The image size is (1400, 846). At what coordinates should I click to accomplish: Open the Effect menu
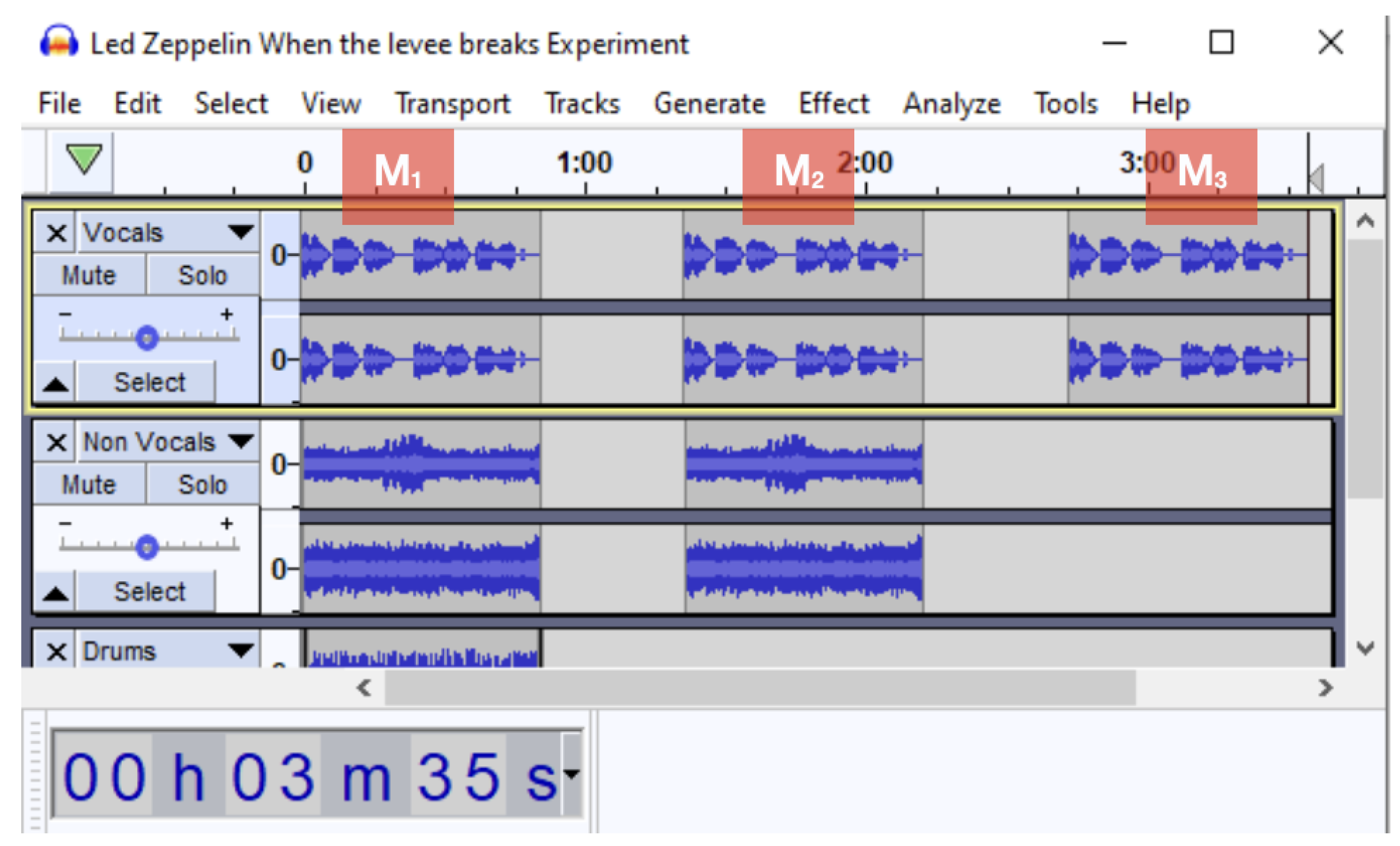834,104
